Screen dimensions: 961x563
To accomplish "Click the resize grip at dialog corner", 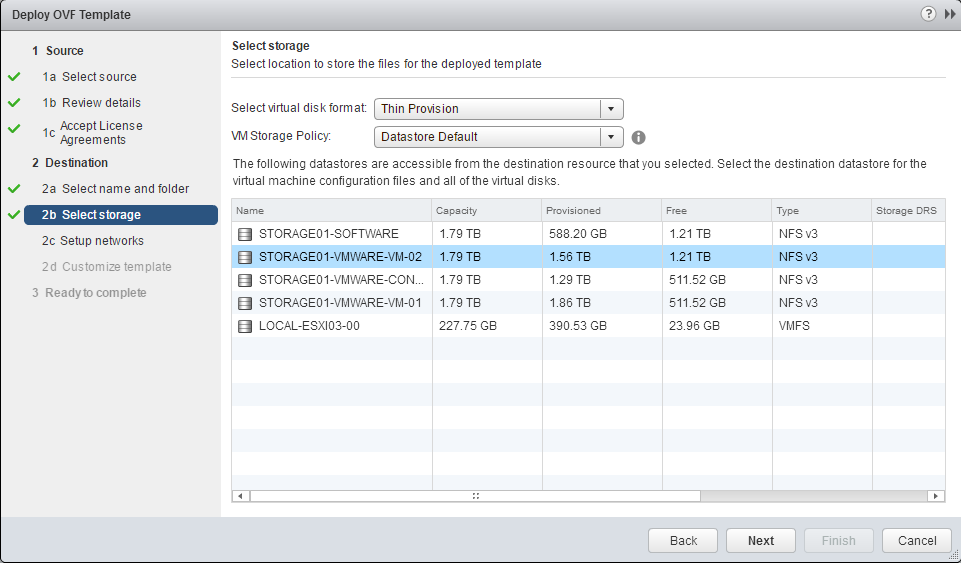I will click(x=953, y=555).
